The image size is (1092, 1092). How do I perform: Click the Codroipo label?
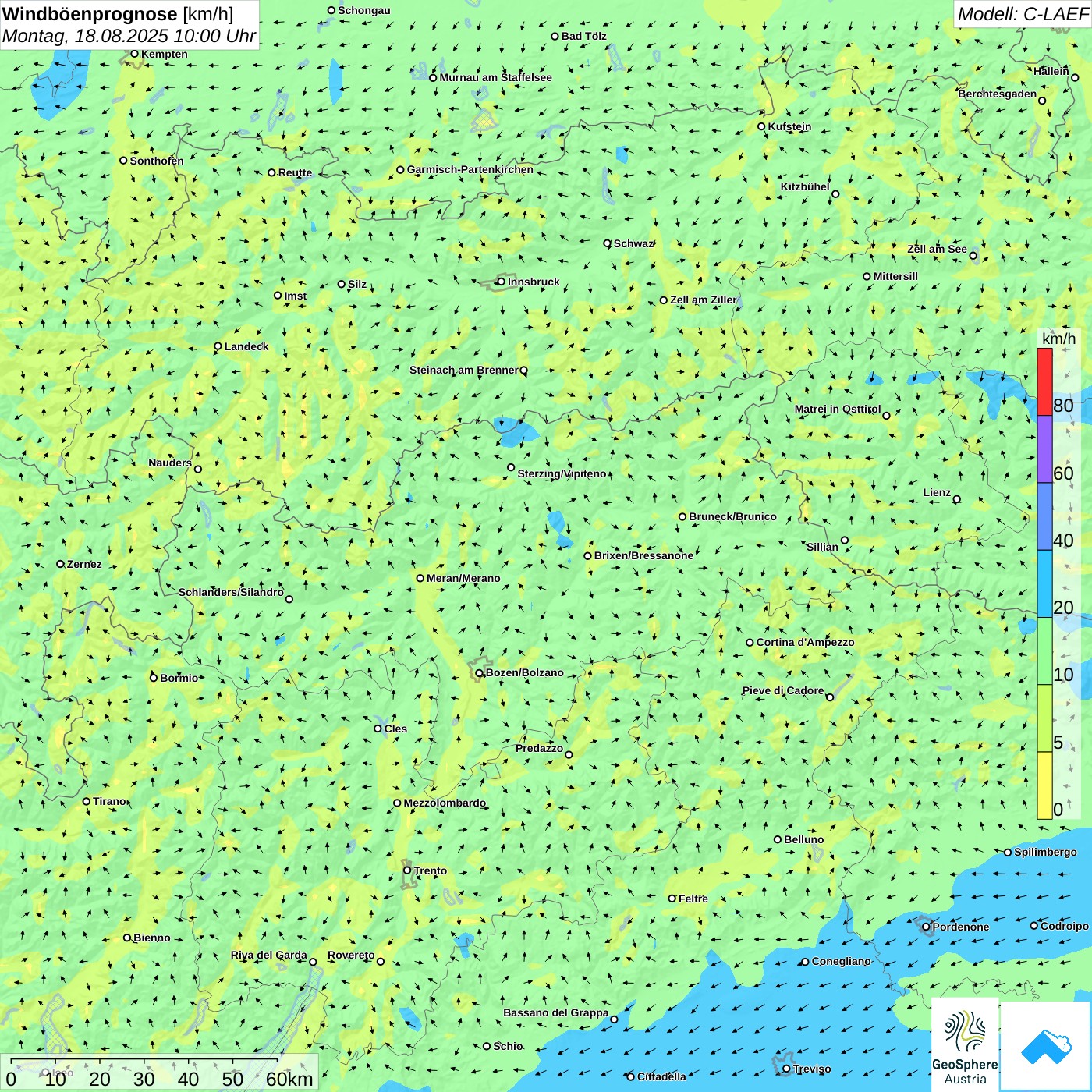click(x=1065, y=926)
